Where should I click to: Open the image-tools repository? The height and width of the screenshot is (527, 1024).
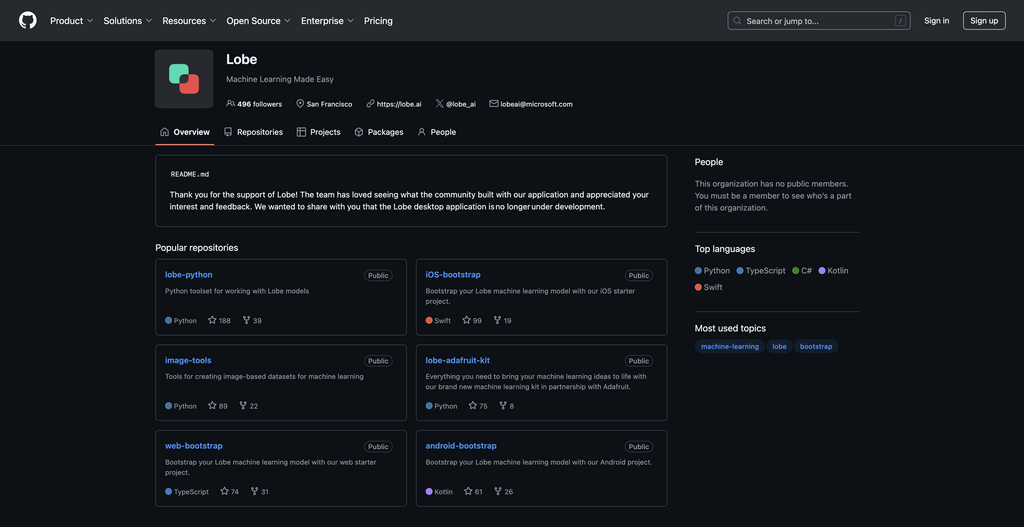tap(188, 360)
